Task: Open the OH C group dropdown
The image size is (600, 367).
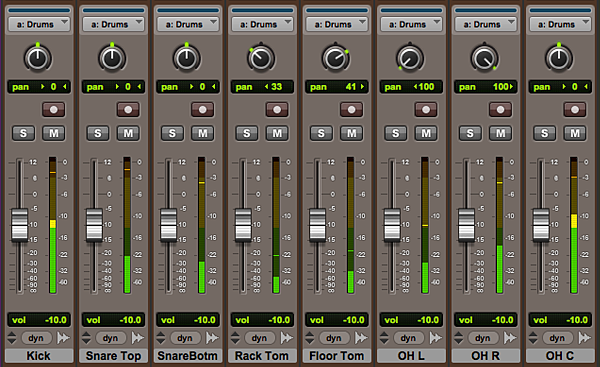Action: pos(560,24)
